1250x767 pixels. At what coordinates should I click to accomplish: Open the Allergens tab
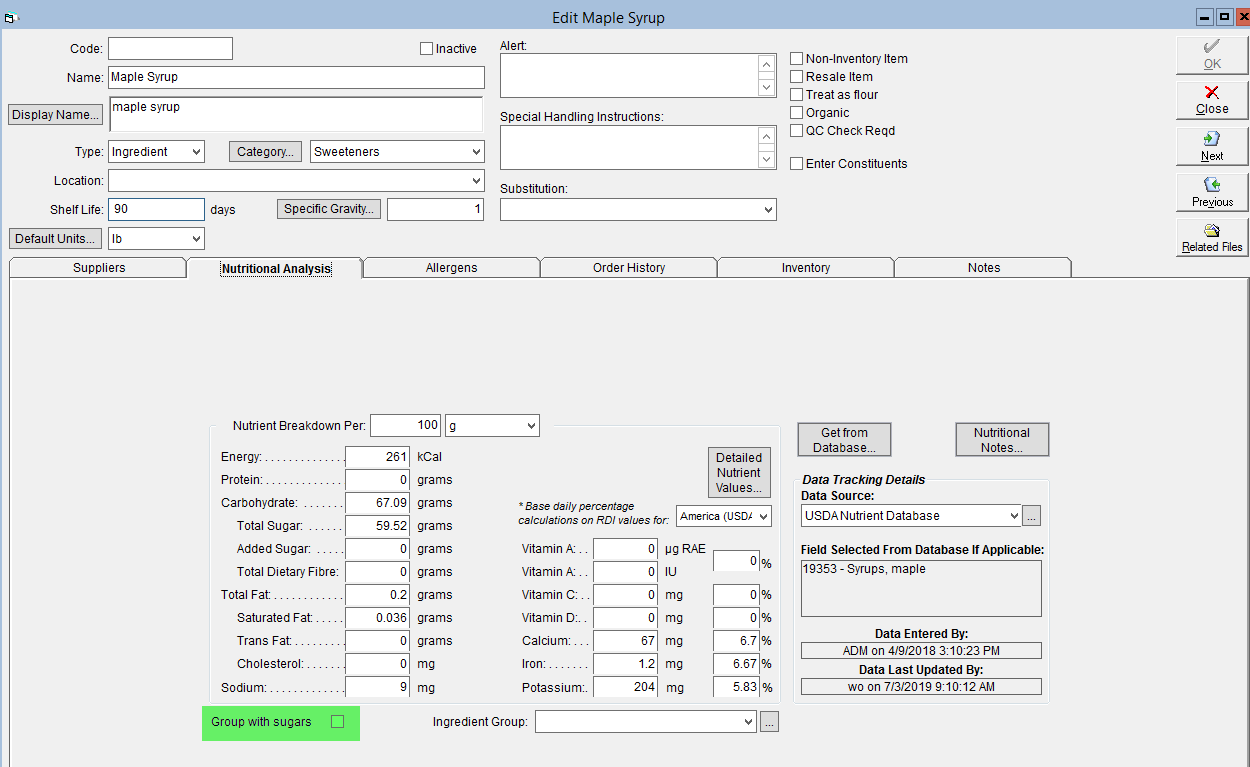click(x=452, y=268)
